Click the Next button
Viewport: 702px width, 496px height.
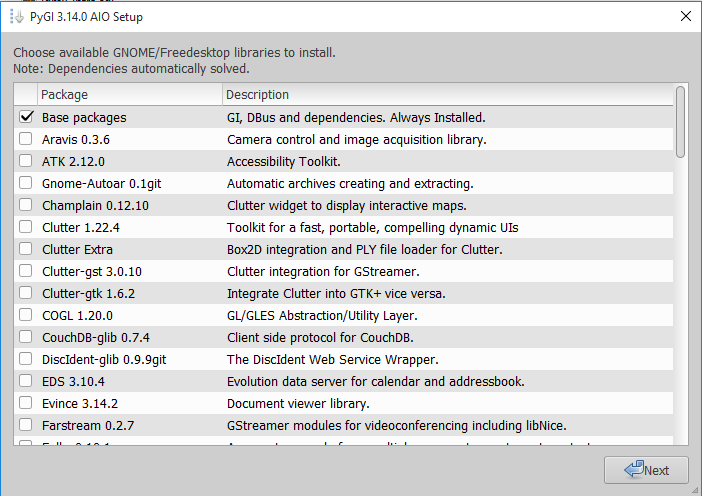(x=646, y=470)
